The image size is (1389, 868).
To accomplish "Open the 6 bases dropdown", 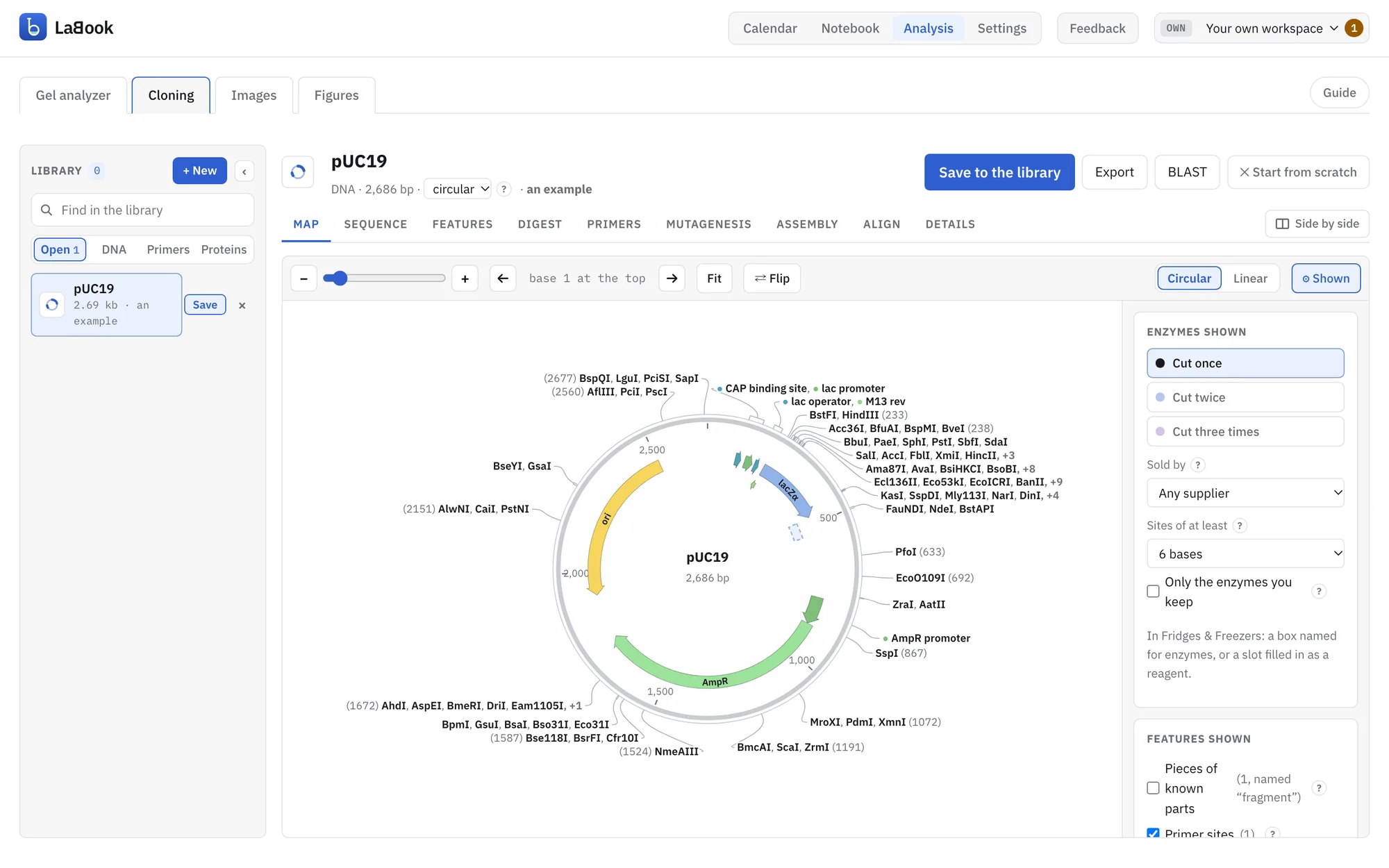I will pyautogui.click(x=1245, y=554).
